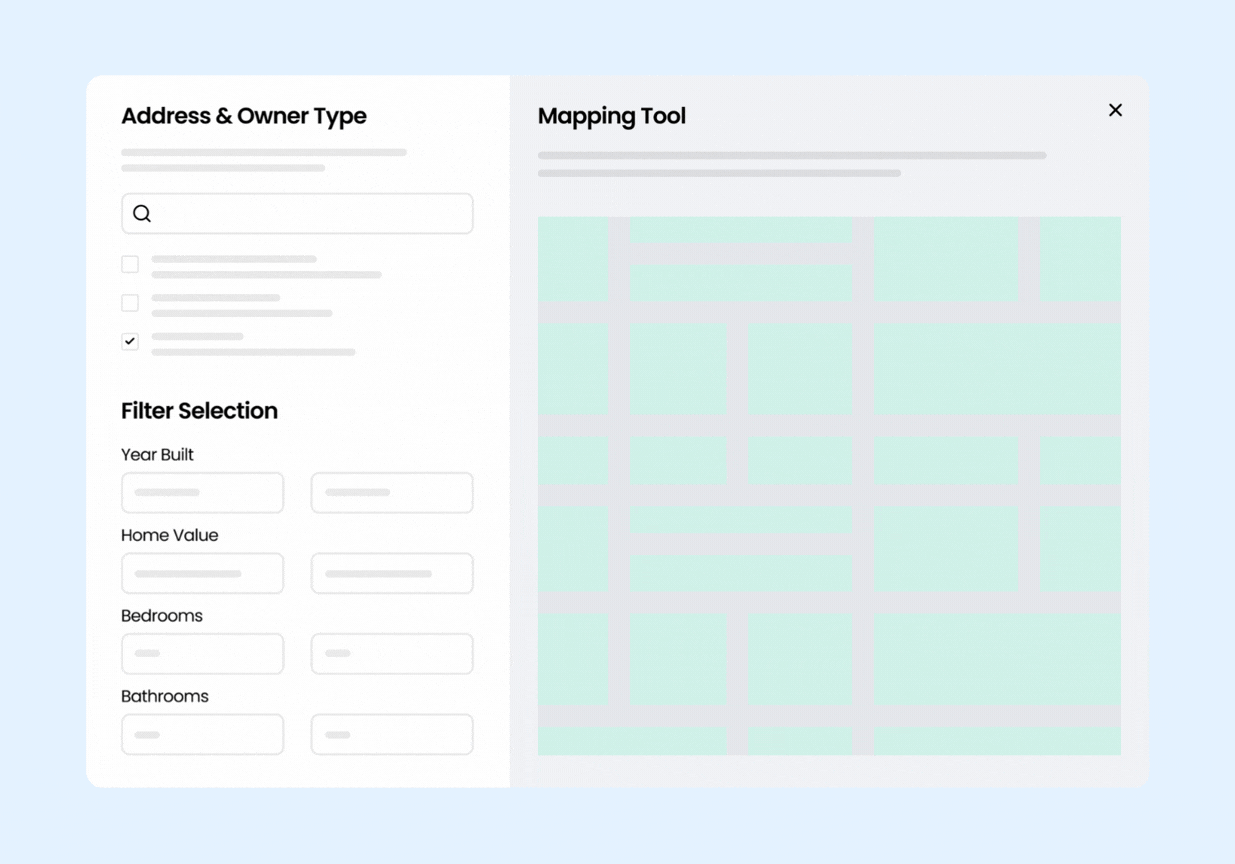This screenshot has height=864, width=1235.
Task: Click the Bedrooms maximum field
Action: point(392,653)
